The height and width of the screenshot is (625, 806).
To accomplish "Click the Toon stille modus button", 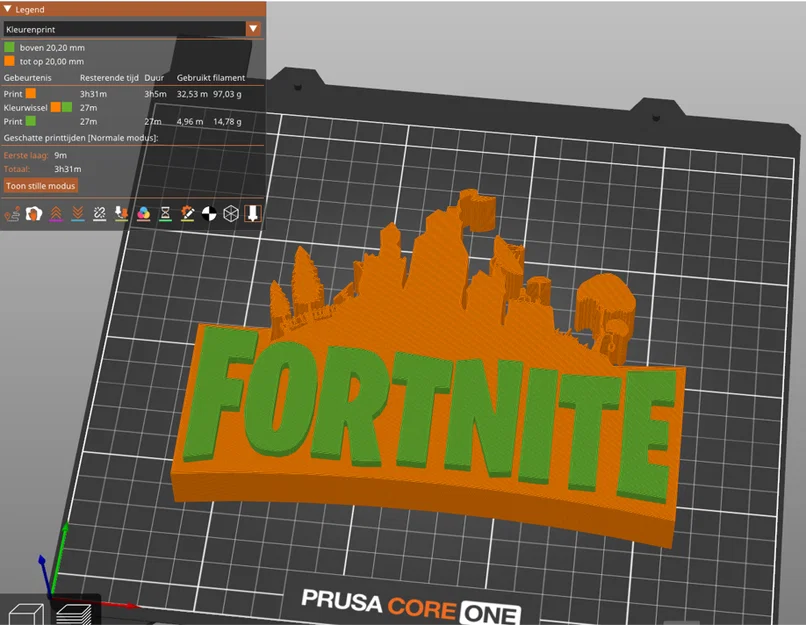I will [x=41, y=186].
